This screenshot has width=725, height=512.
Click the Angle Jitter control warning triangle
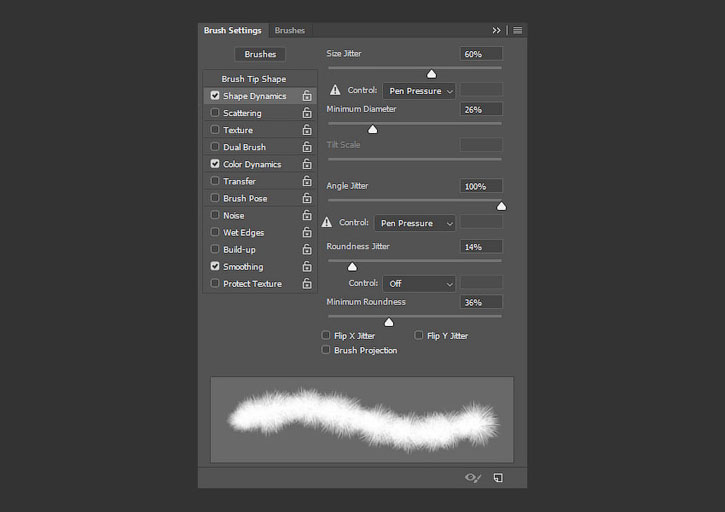[x=327, y=222]
